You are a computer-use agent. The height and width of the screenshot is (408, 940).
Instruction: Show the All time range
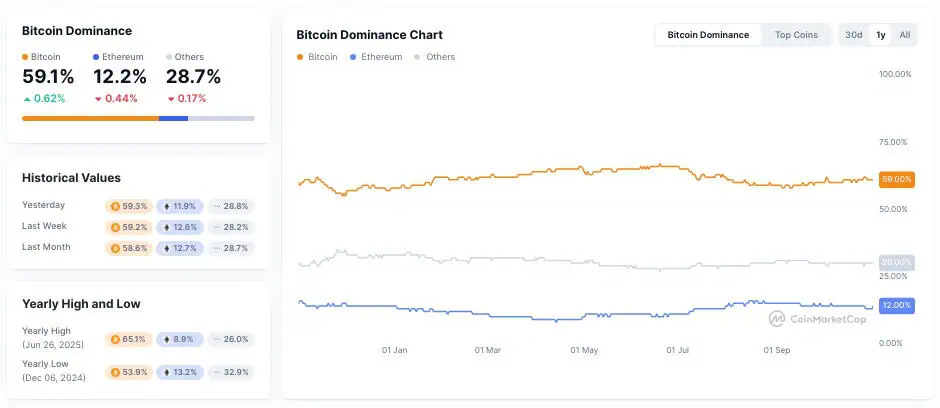[904, 35]
